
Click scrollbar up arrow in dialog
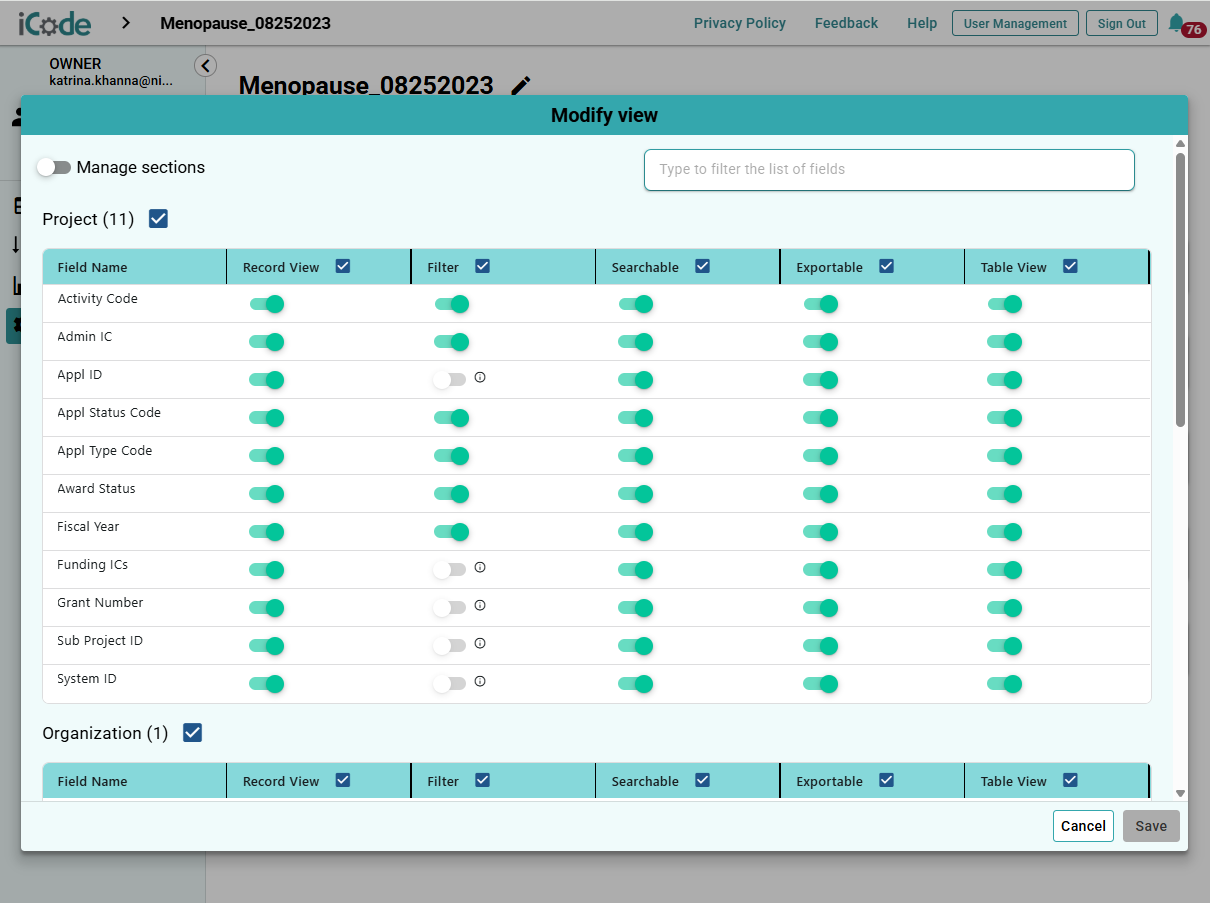[x=1180, y=143]
